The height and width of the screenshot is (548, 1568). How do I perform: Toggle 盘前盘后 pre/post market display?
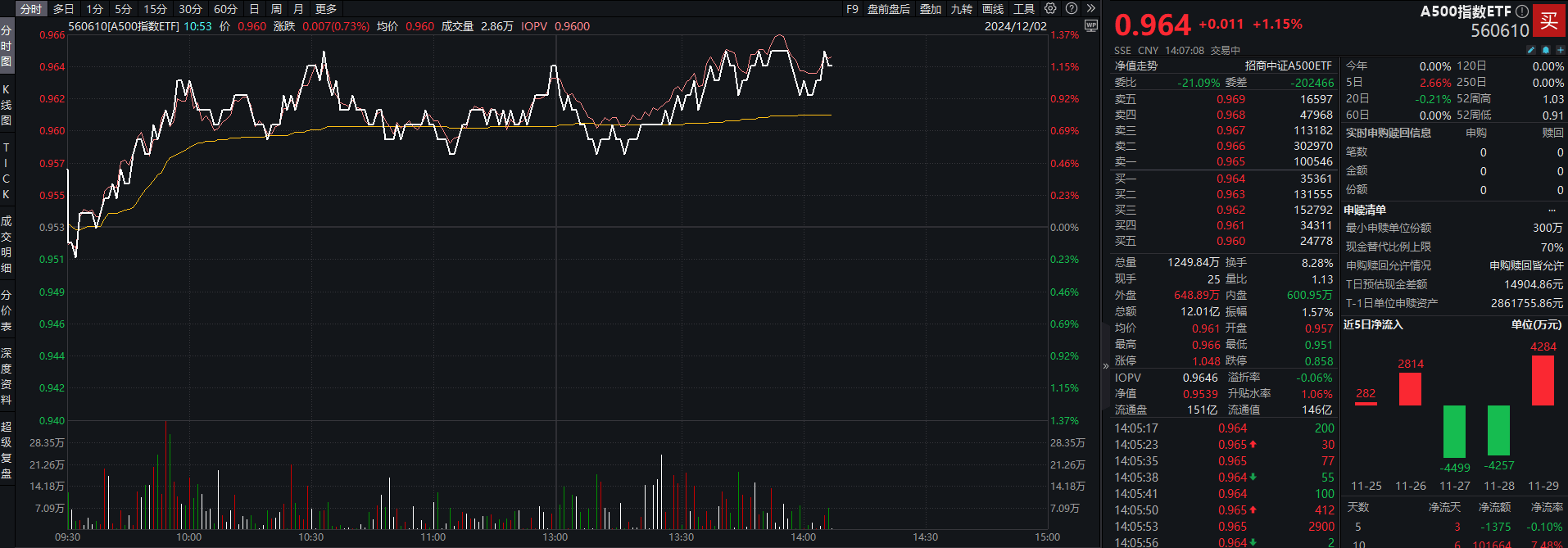click(888, 9)
